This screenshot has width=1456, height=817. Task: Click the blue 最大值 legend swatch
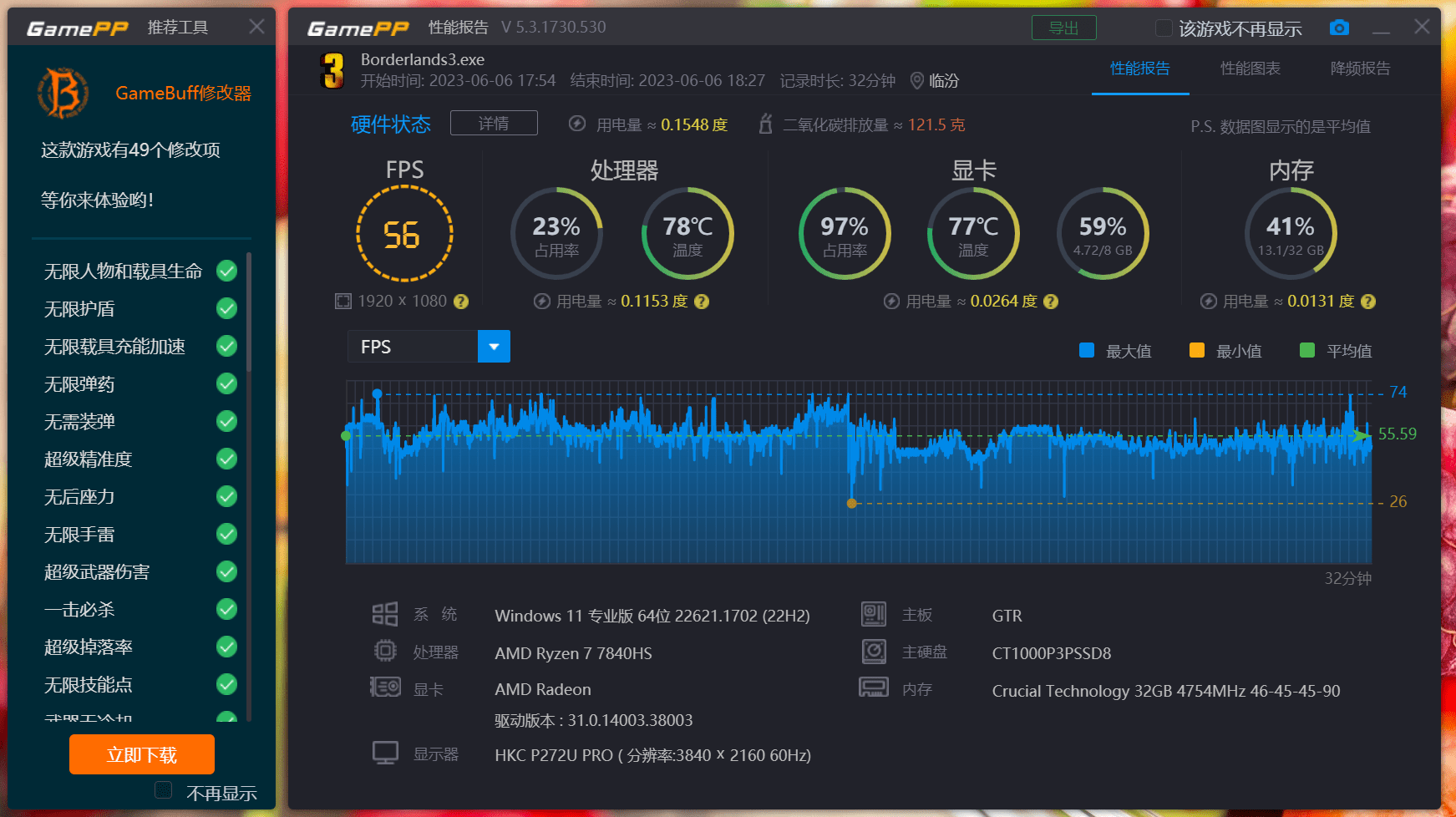tap(1087, 350)
